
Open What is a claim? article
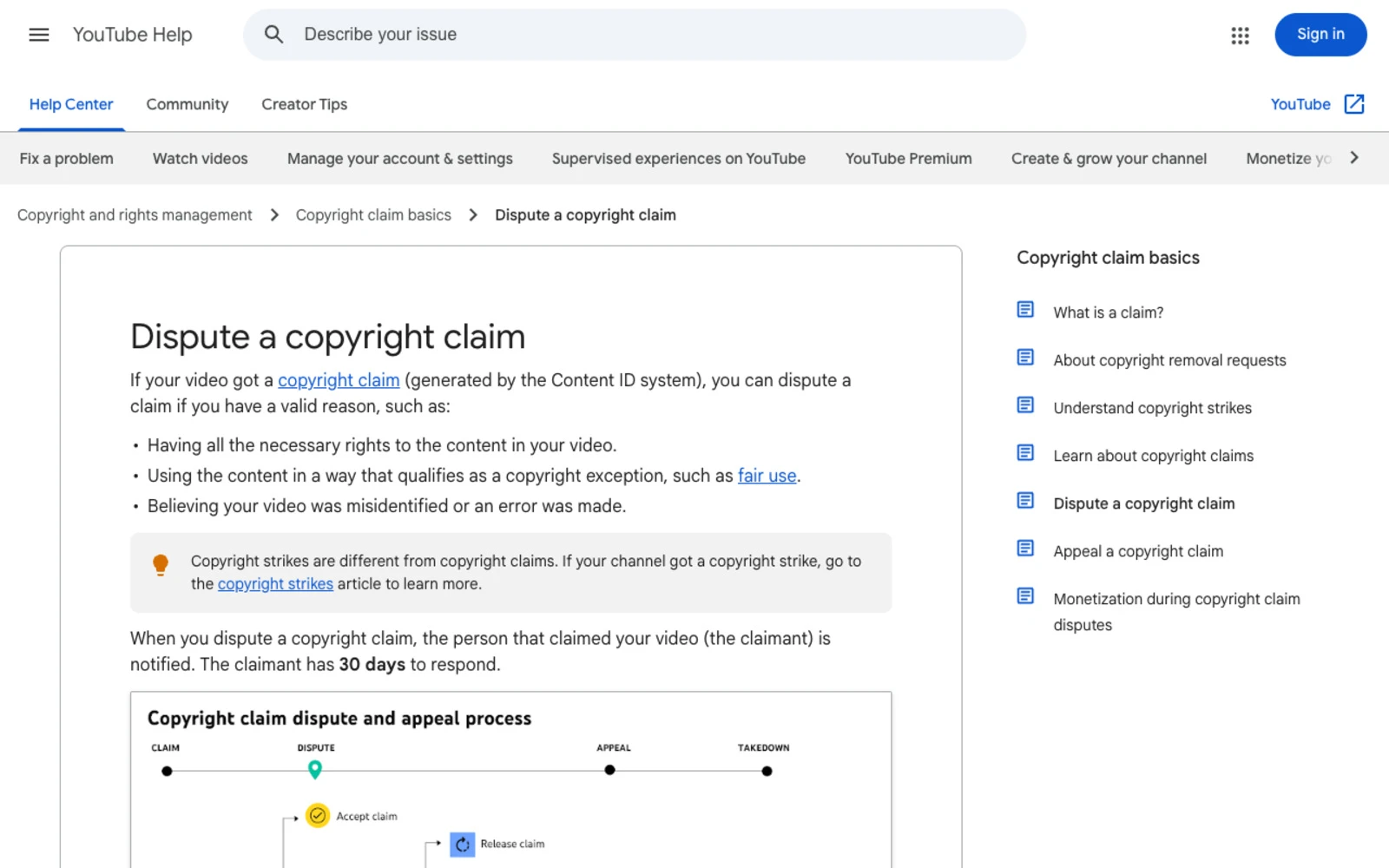(1109, 312)
